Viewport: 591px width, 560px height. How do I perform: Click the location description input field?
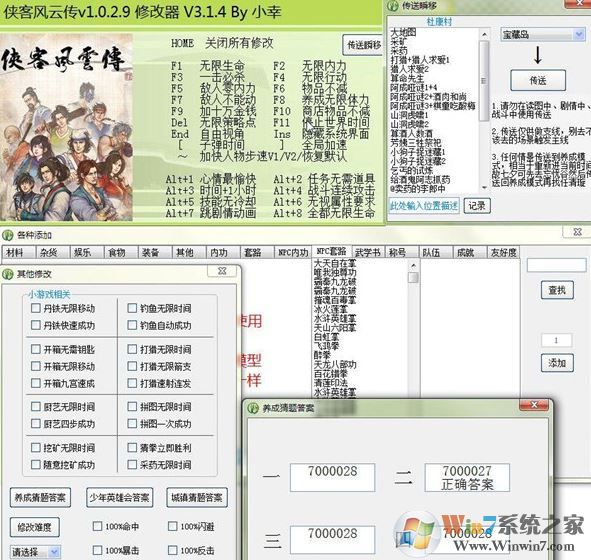[424, 206]
